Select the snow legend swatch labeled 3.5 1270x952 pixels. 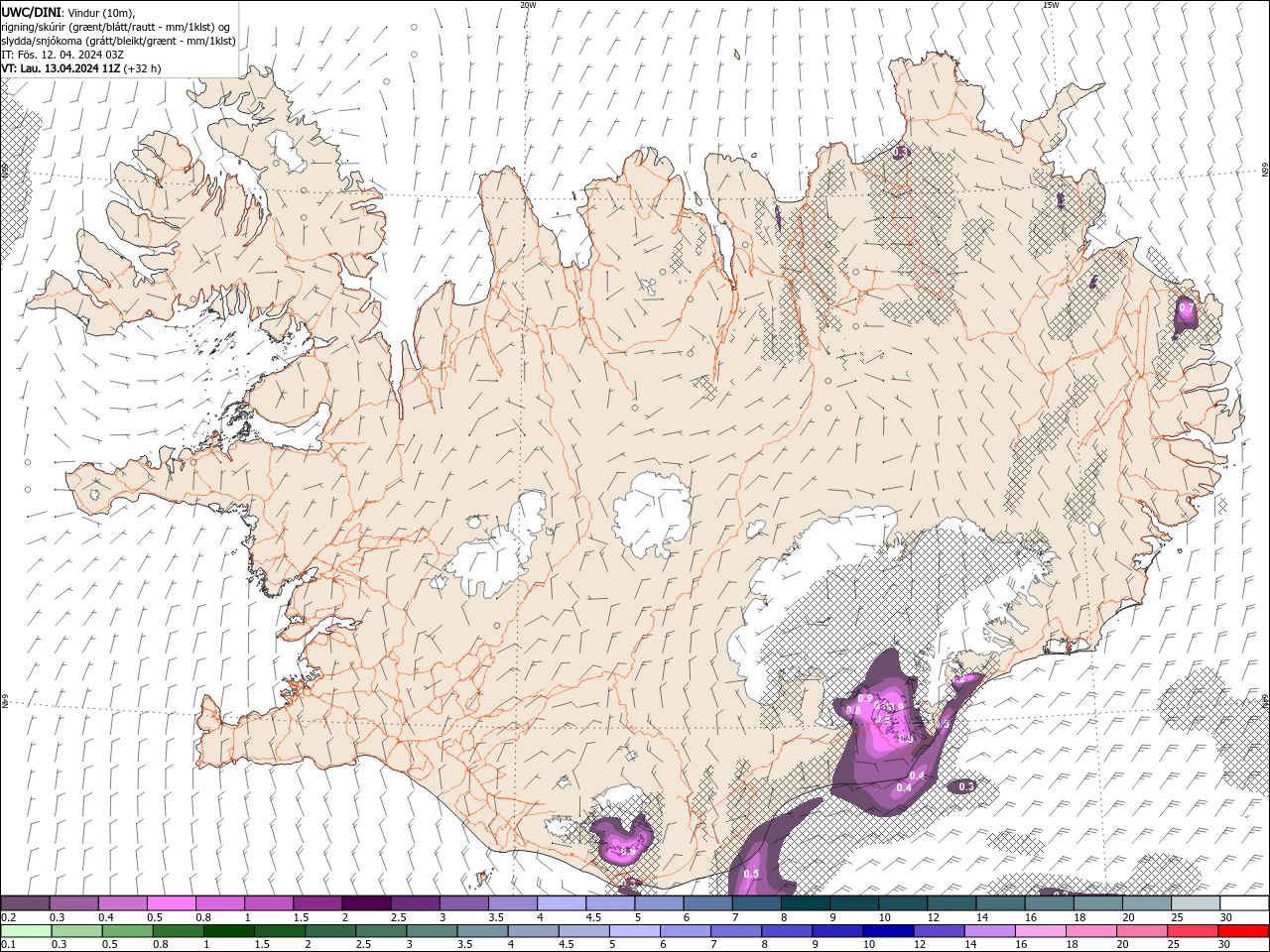[x=512, y=903]
